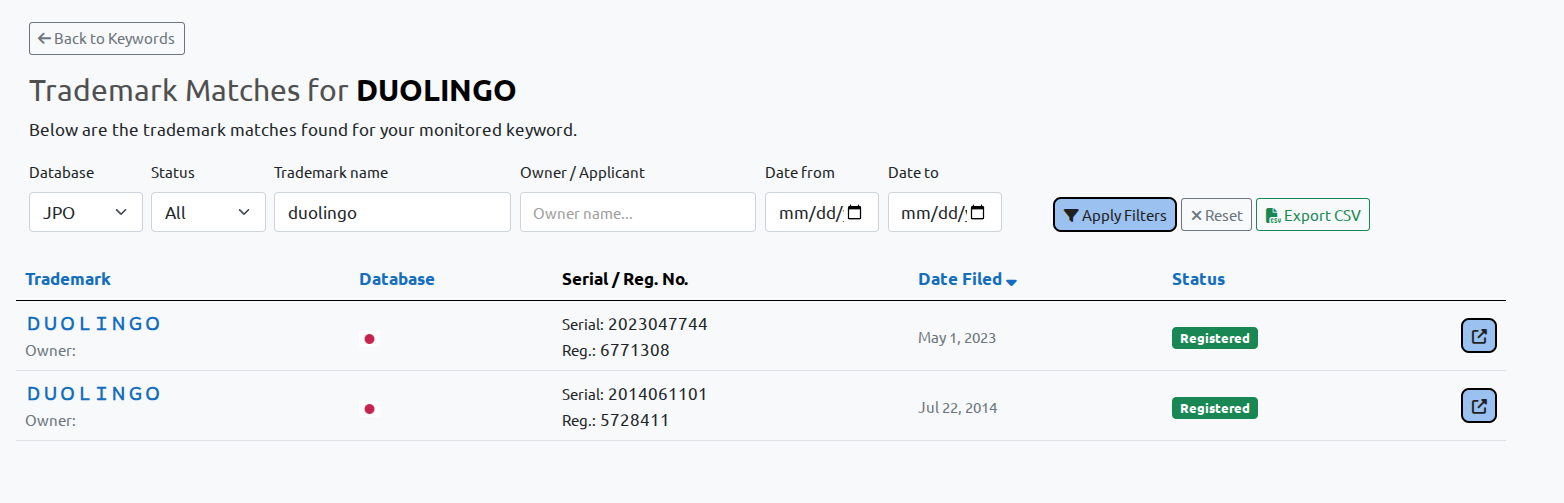Screen dimensions: 1564x503
Task: Sort by Status column header
Action: coord(1198,279)
